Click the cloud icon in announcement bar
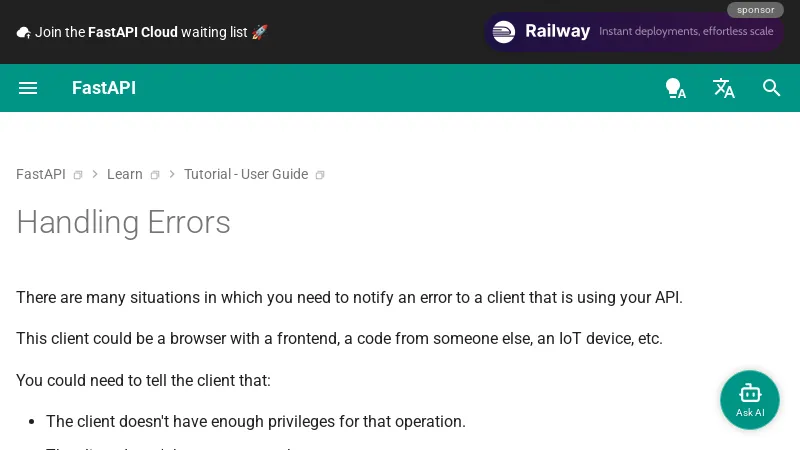The image size is (800, 450). [23, 32]
